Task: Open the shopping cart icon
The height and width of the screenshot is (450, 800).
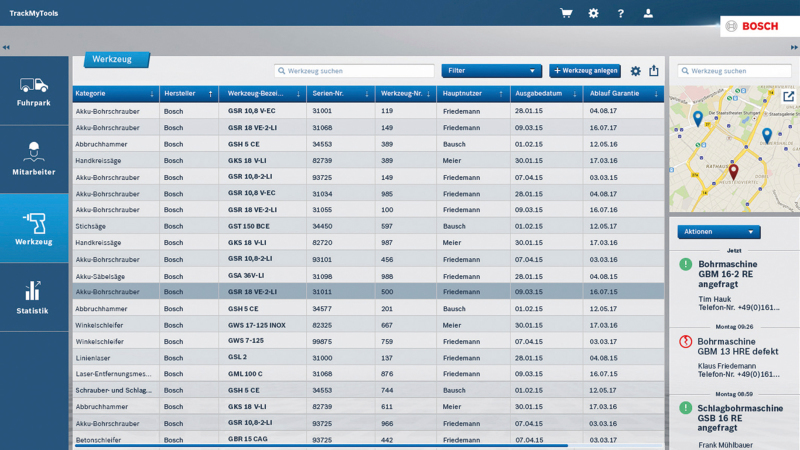Action: click(x=566, y=13)
